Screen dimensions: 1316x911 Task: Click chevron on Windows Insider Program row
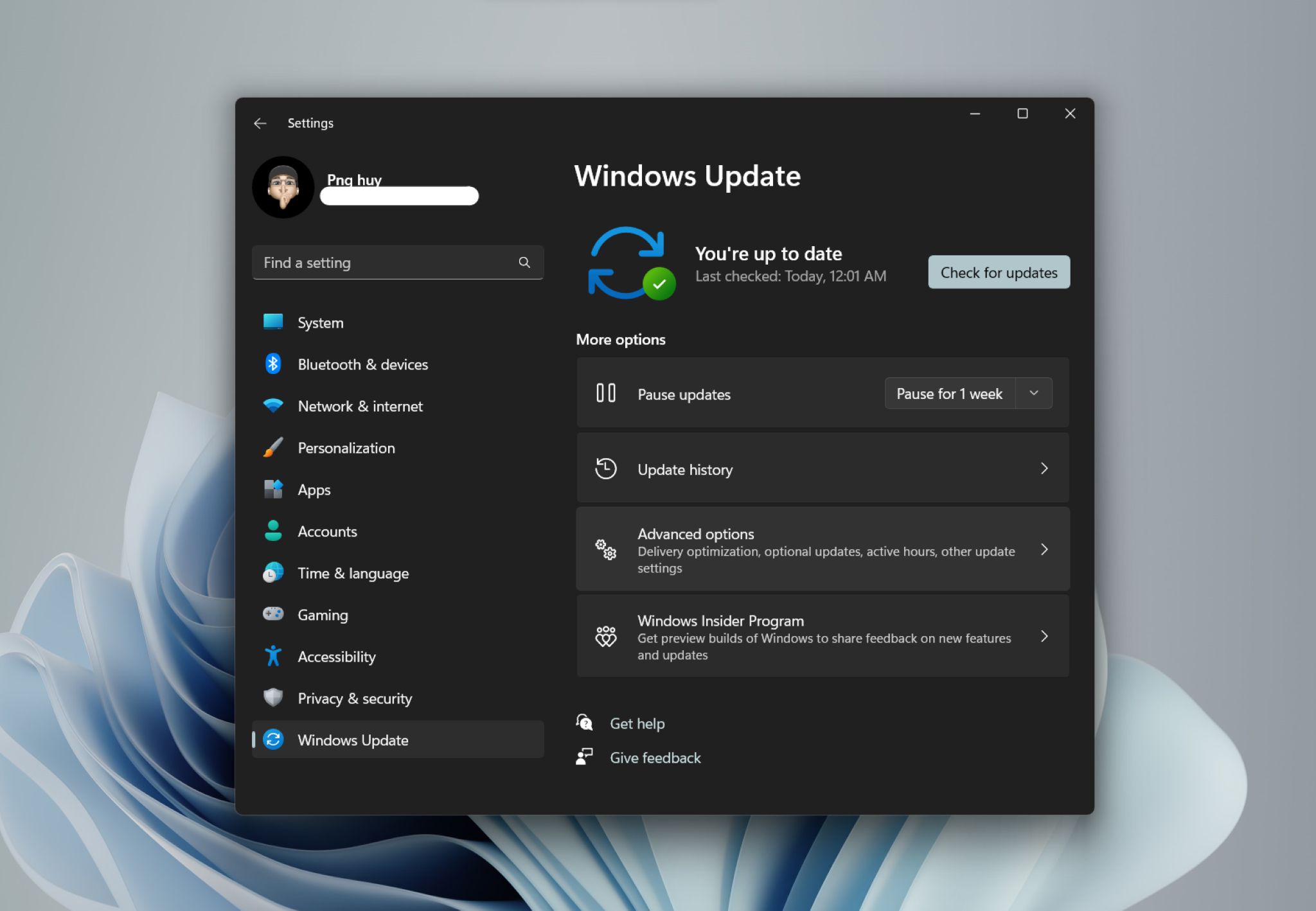click(x=1044, y=636)
